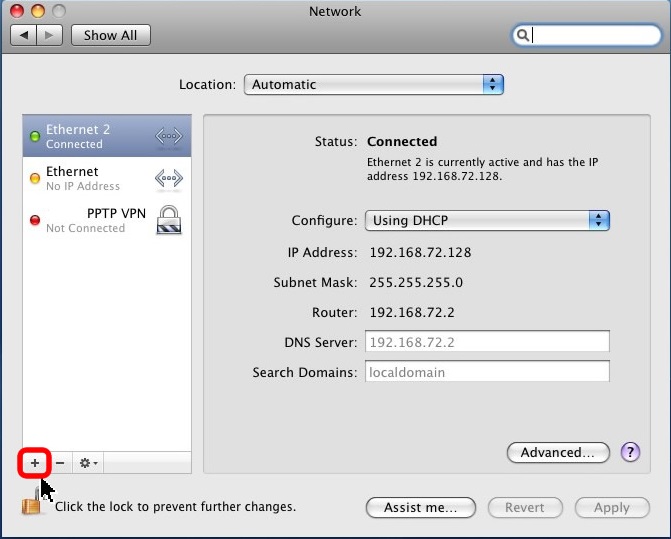Click the Show All button
Image resolution: width=671 pixels, height=539 pixels.
coord(110,35)
